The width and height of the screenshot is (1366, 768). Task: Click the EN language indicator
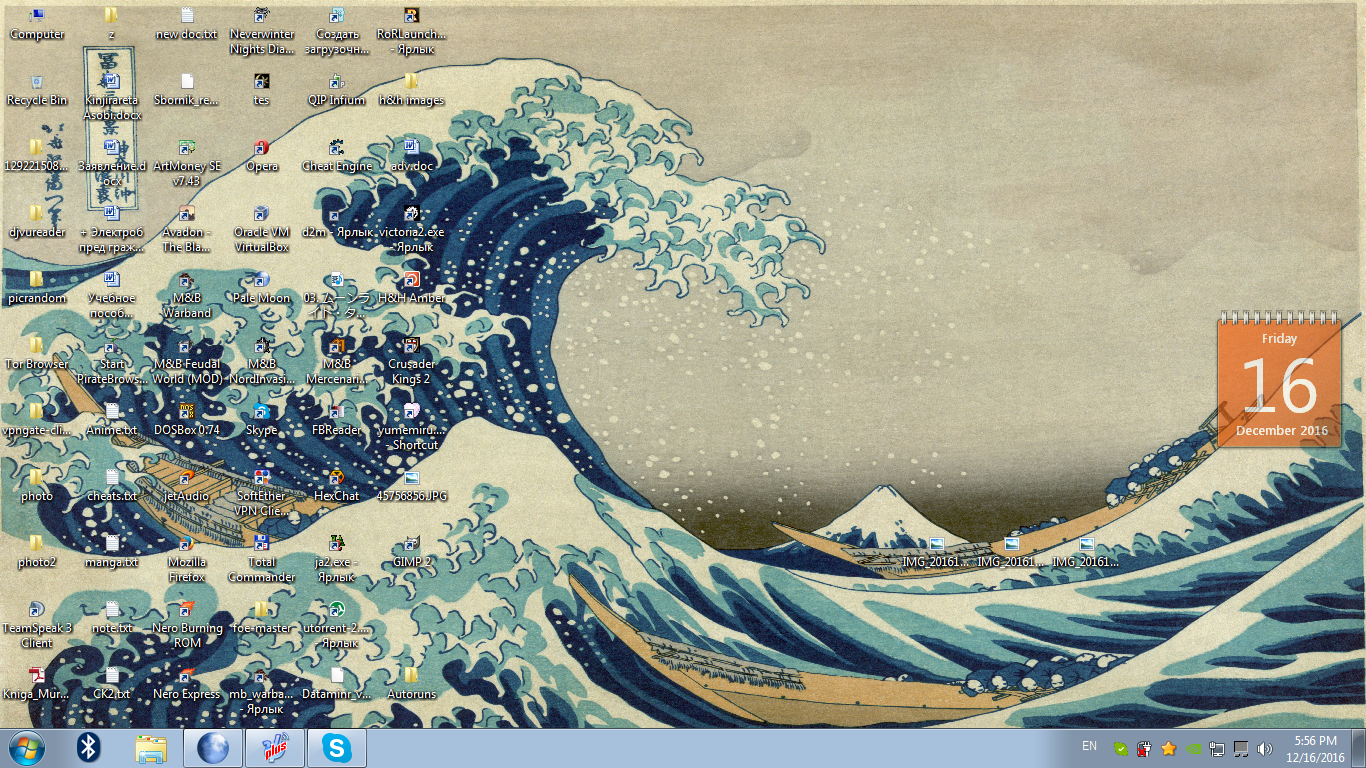[1089, 746]
